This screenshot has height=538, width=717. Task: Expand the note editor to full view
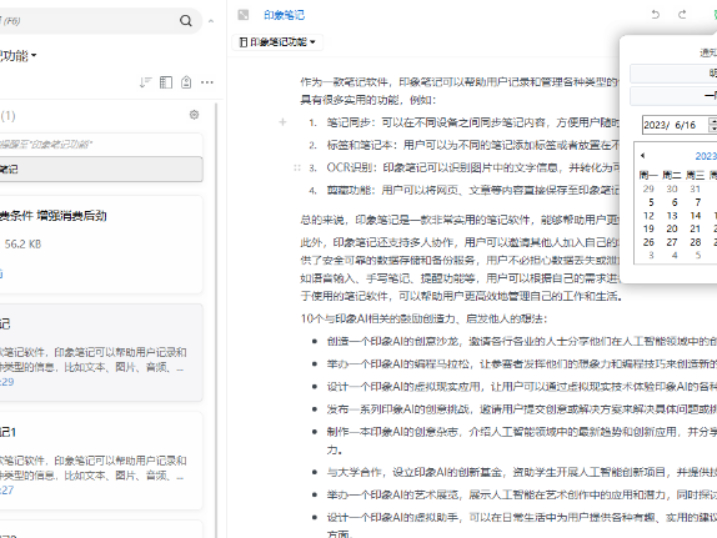point(243,15)
